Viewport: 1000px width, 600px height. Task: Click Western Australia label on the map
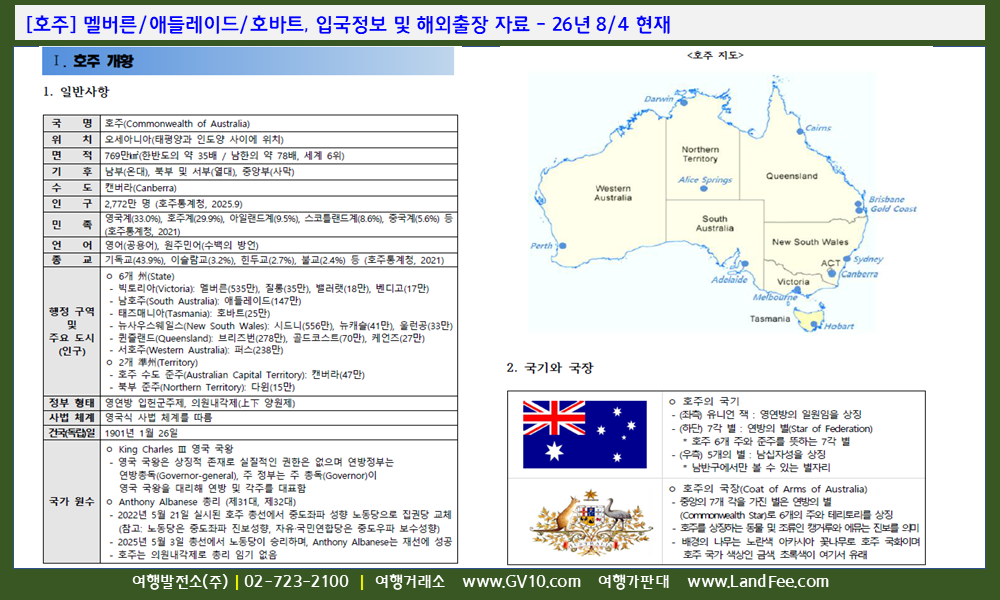613,193
